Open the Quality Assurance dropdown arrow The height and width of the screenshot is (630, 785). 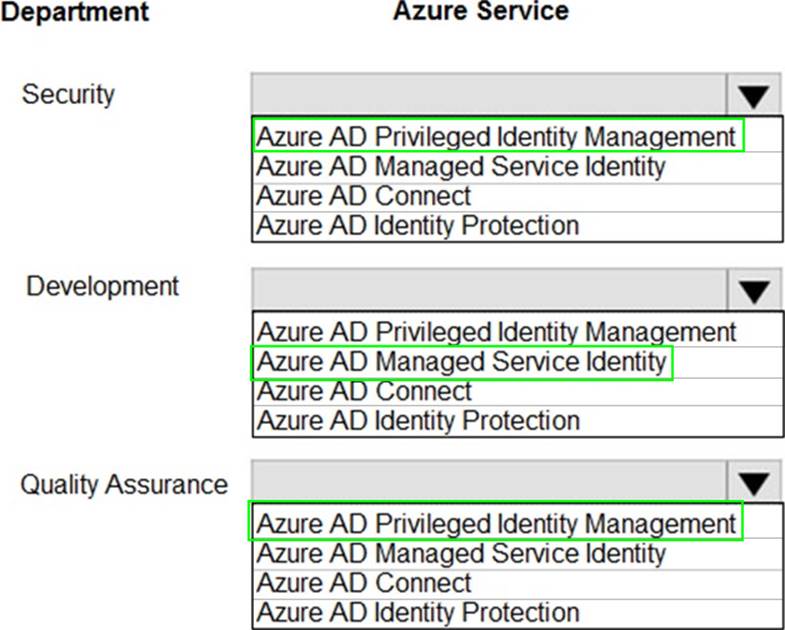pyautogui.click(x=754, y=484)
